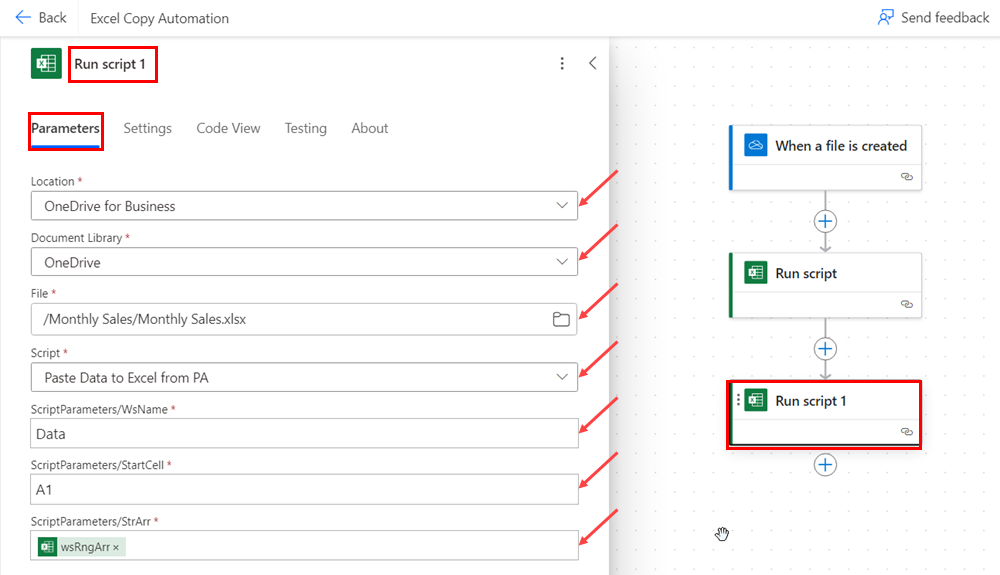Screen dimensions: 1000x575
Task: Select the Run script 1 action card
Action: [x=826, y=414]
